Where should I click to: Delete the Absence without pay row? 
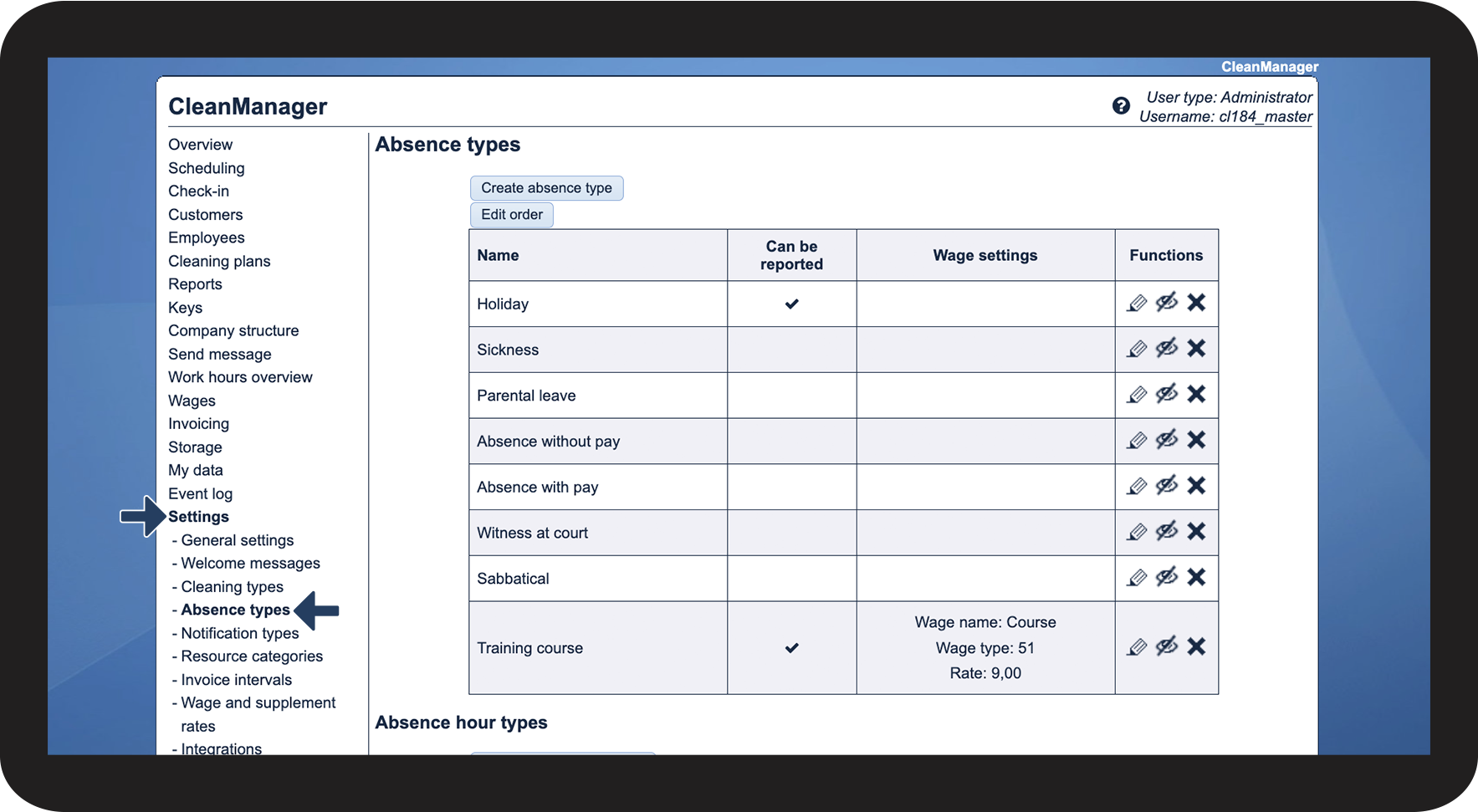pos(1196,440)
